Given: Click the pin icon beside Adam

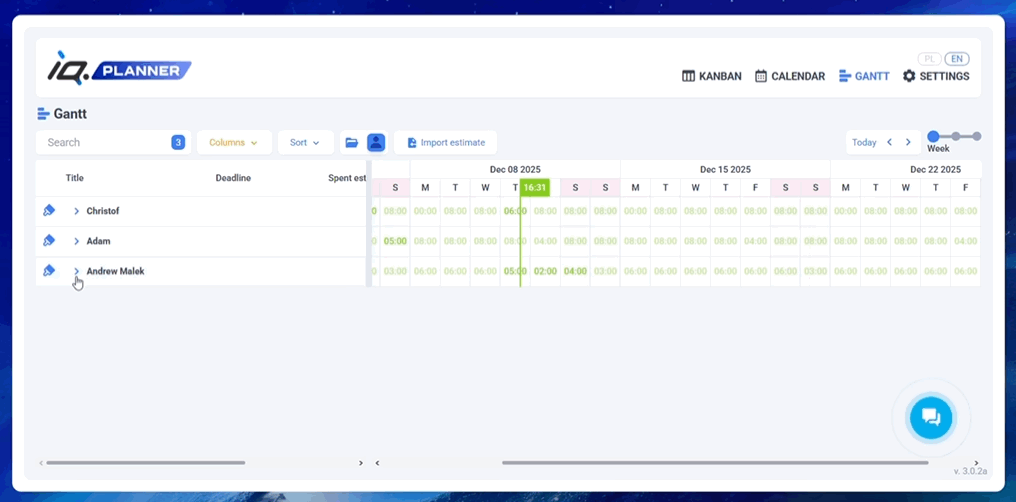Looking at the screenshot, I should (x=48, y=241).
